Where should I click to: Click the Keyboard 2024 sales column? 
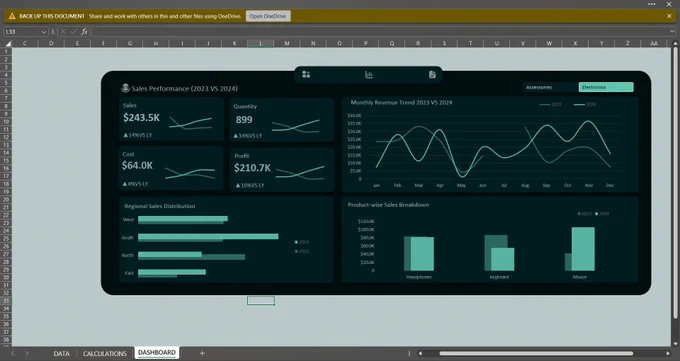tap(502, 259)
